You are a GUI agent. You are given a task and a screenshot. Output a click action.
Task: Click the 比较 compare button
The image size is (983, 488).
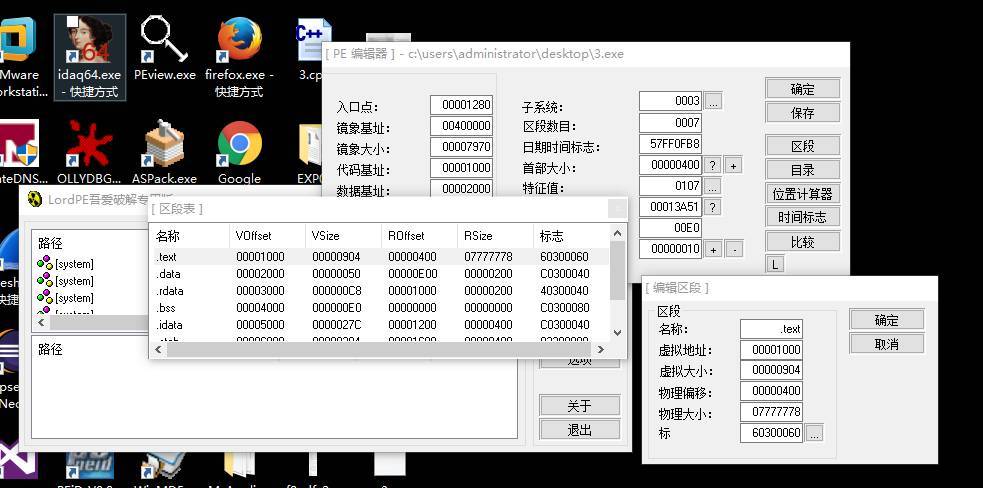(802, 241)
